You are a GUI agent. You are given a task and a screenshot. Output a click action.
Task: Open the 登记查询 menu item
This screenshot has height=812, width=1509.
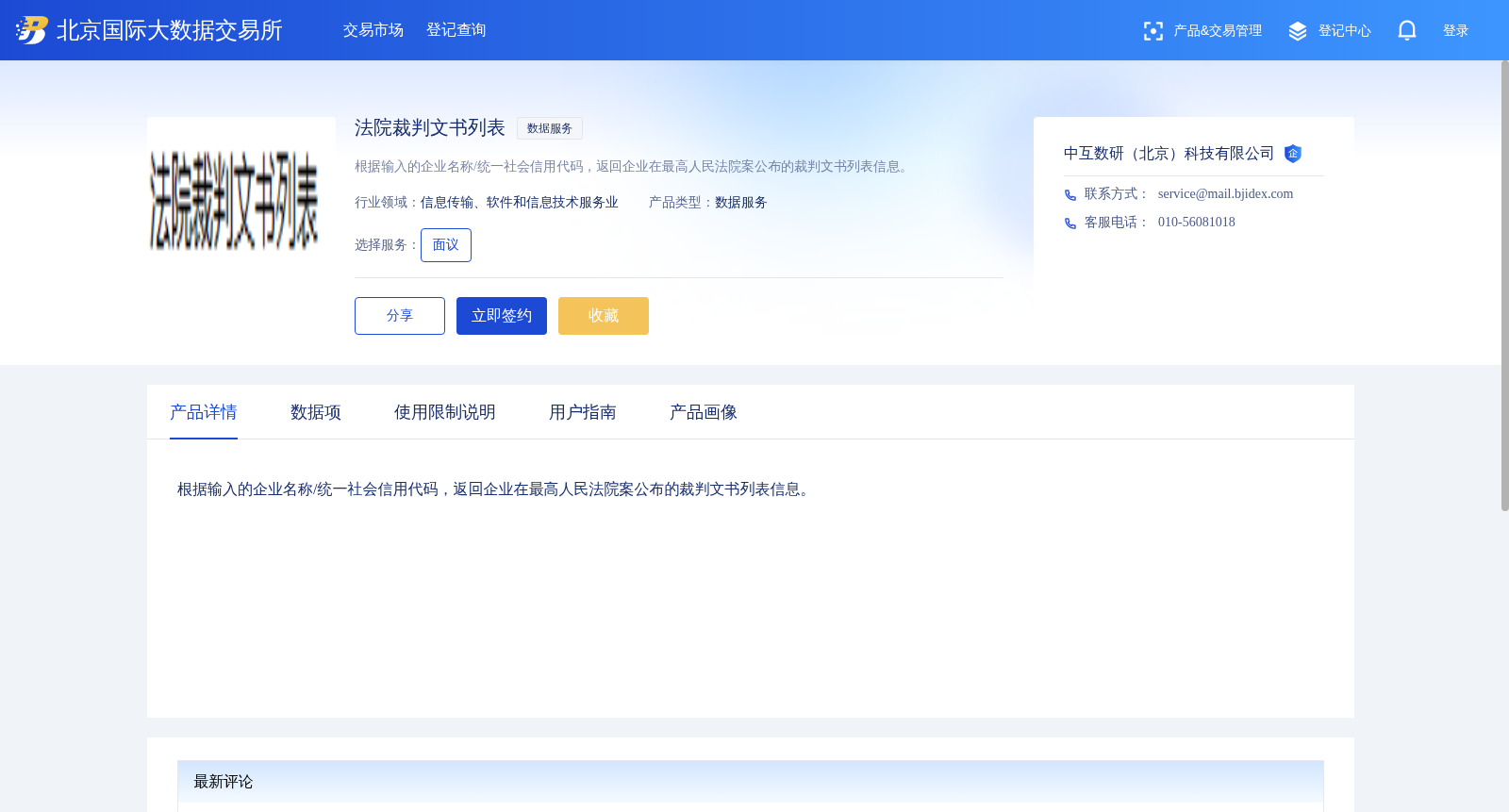(x=456, y=30)
